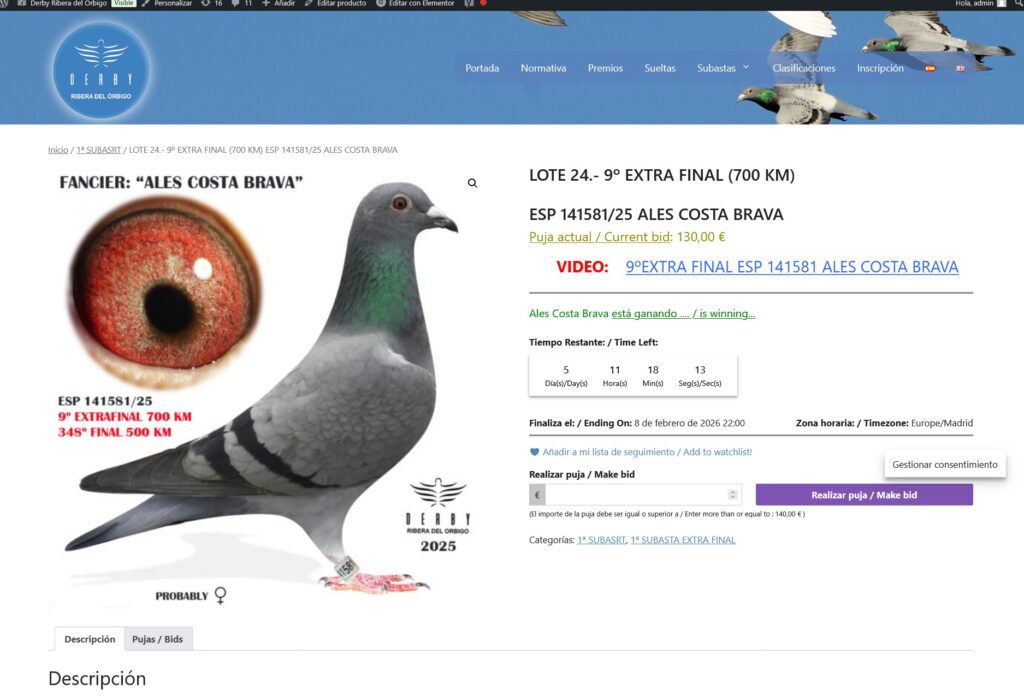Select the Descripción tab
Screen dimensions: 1024x696
click(x=89, y=639)
